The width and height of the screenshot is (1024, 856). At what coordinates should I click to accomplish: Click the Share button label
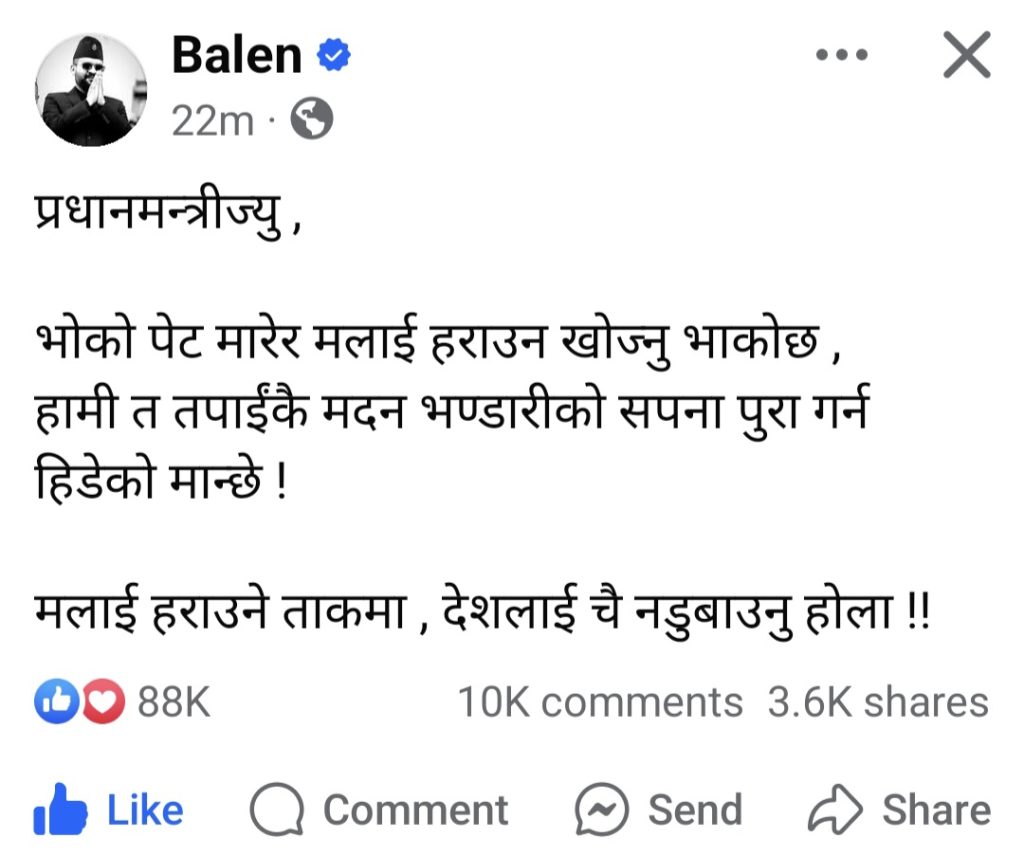(936, 810)
